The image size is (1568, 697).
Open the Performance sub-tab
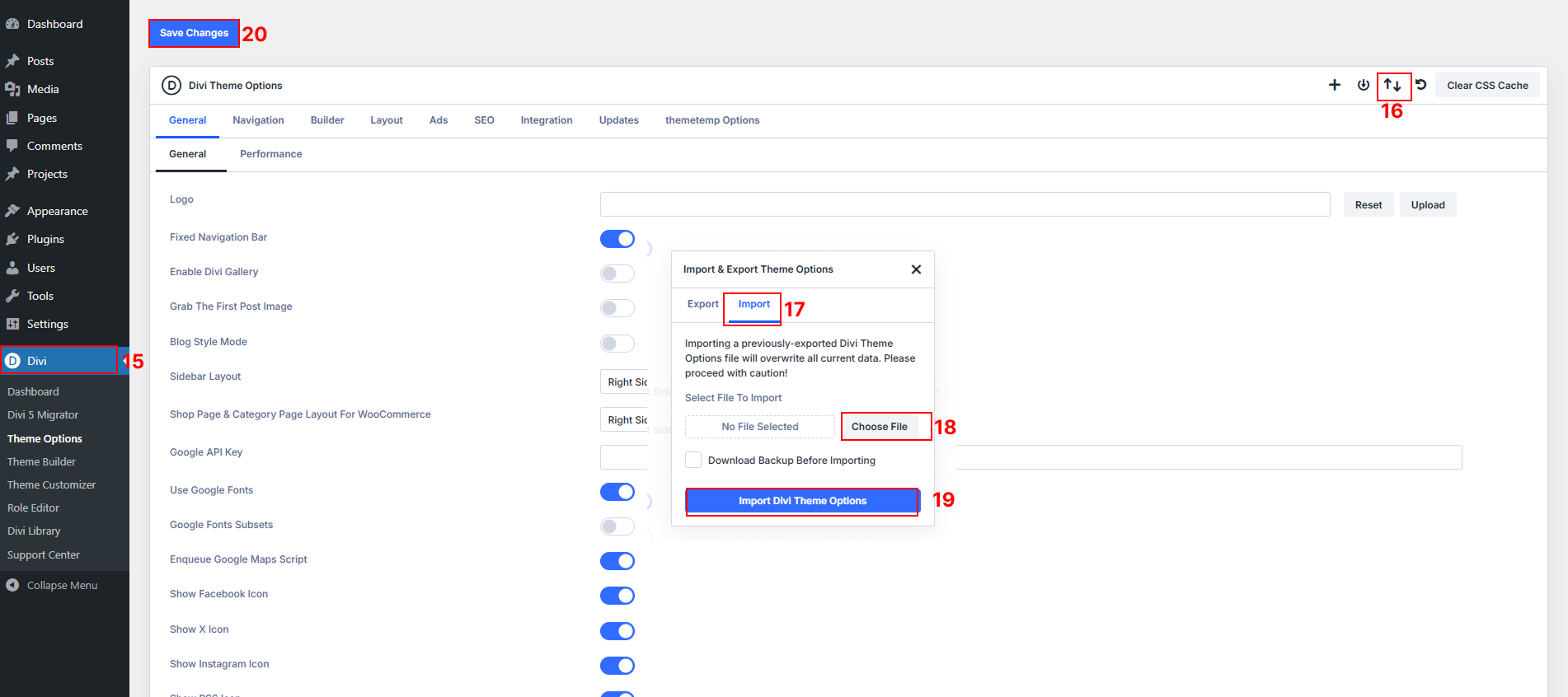[x=270, y=154]
